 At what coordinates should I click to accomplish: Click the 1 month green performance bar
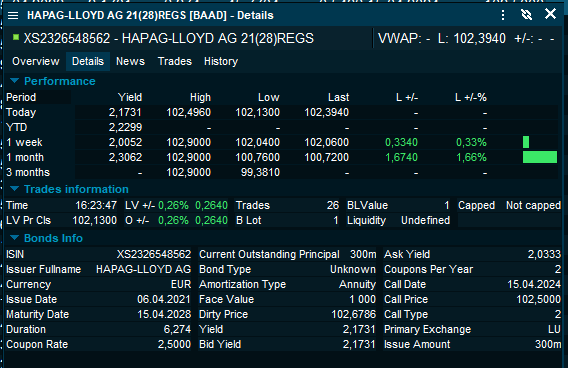(540, 157)
